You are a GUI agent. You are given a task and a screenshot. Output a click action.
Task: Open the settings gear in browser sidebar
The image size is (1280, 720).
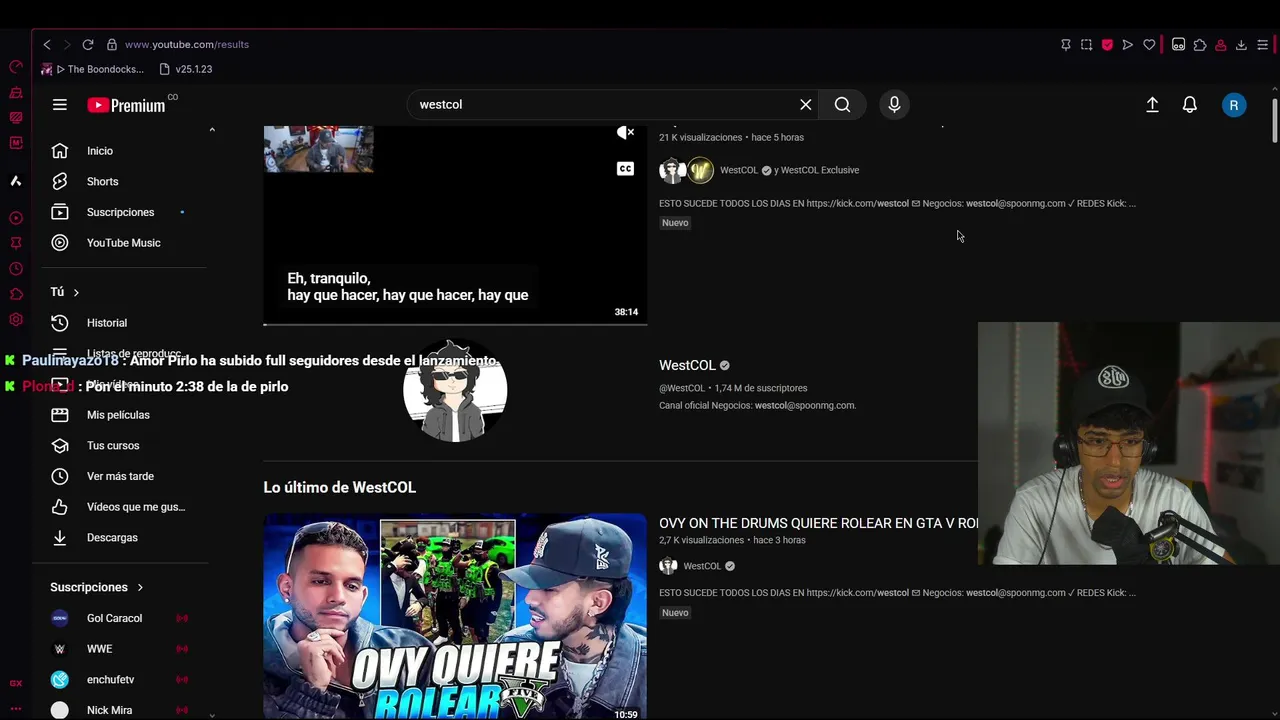[x=16, y=320]
